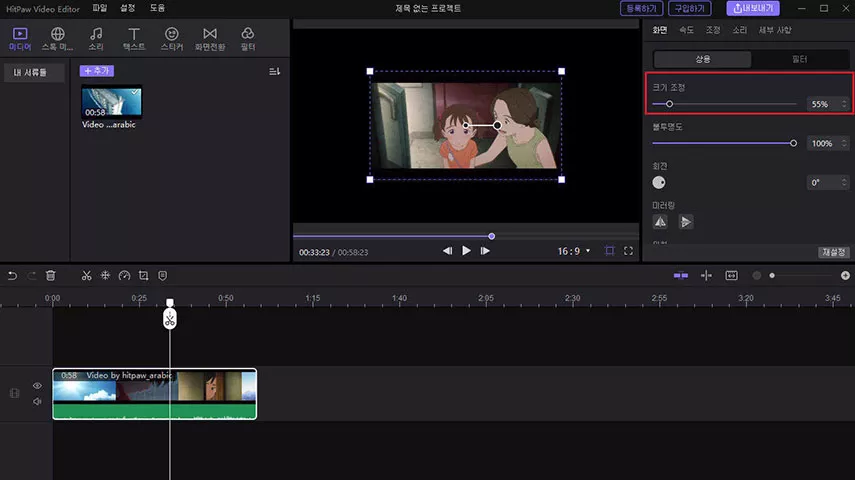
Task: Open the File (파일) menu
Action: tap(100, 8)
